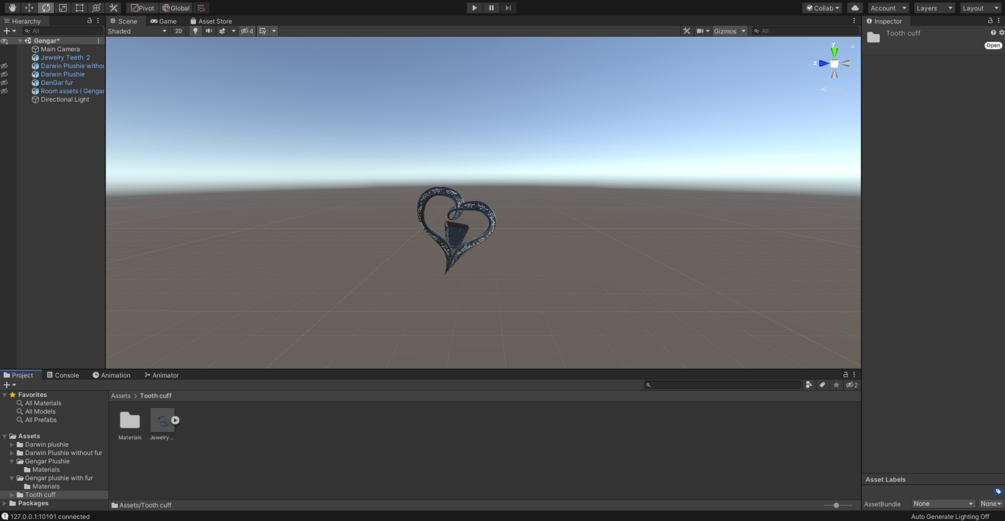Viewport: 1005px width, 521px height.
Task: Toggle visibility of Room assets object
Action: click(4, 91)
